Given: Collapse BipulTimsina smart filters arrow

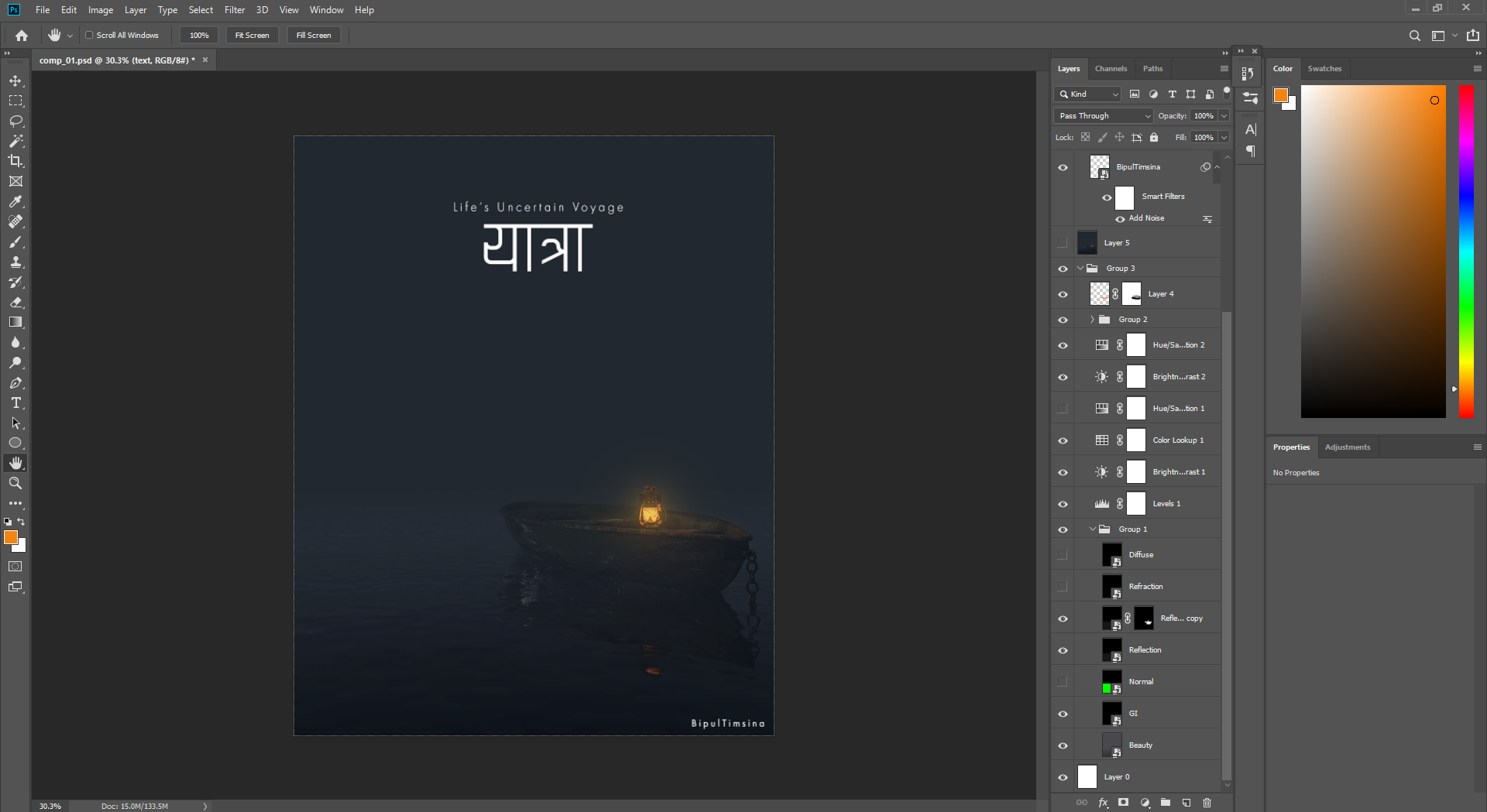Looking at the screenshot, I should 1217,167.
